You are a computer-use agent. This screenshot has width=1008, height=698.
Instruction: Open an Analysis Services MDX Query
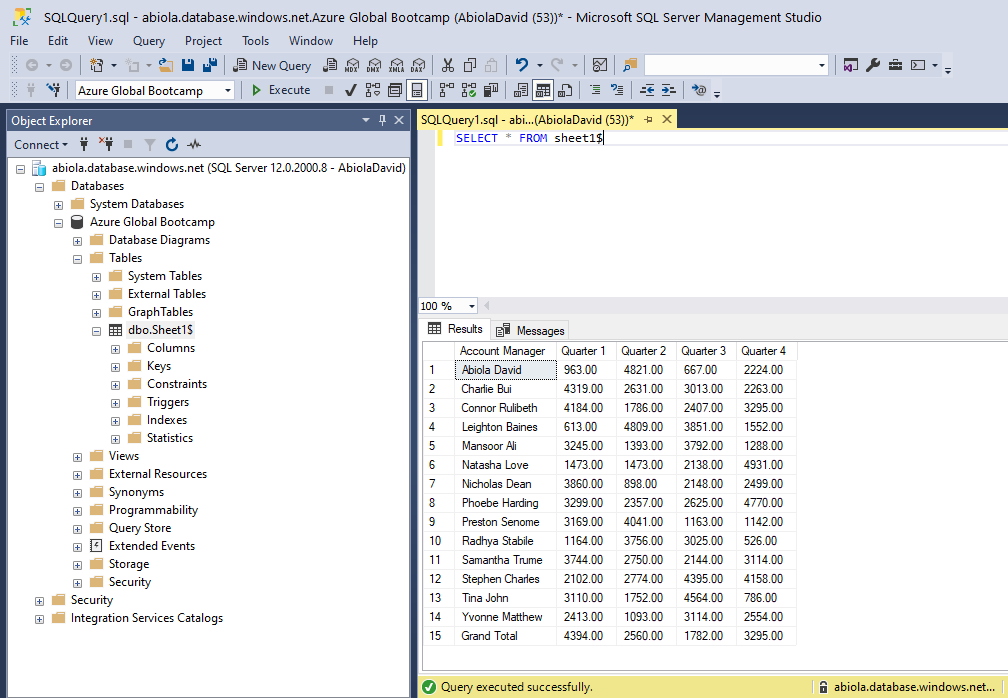(x=352, y=65)
